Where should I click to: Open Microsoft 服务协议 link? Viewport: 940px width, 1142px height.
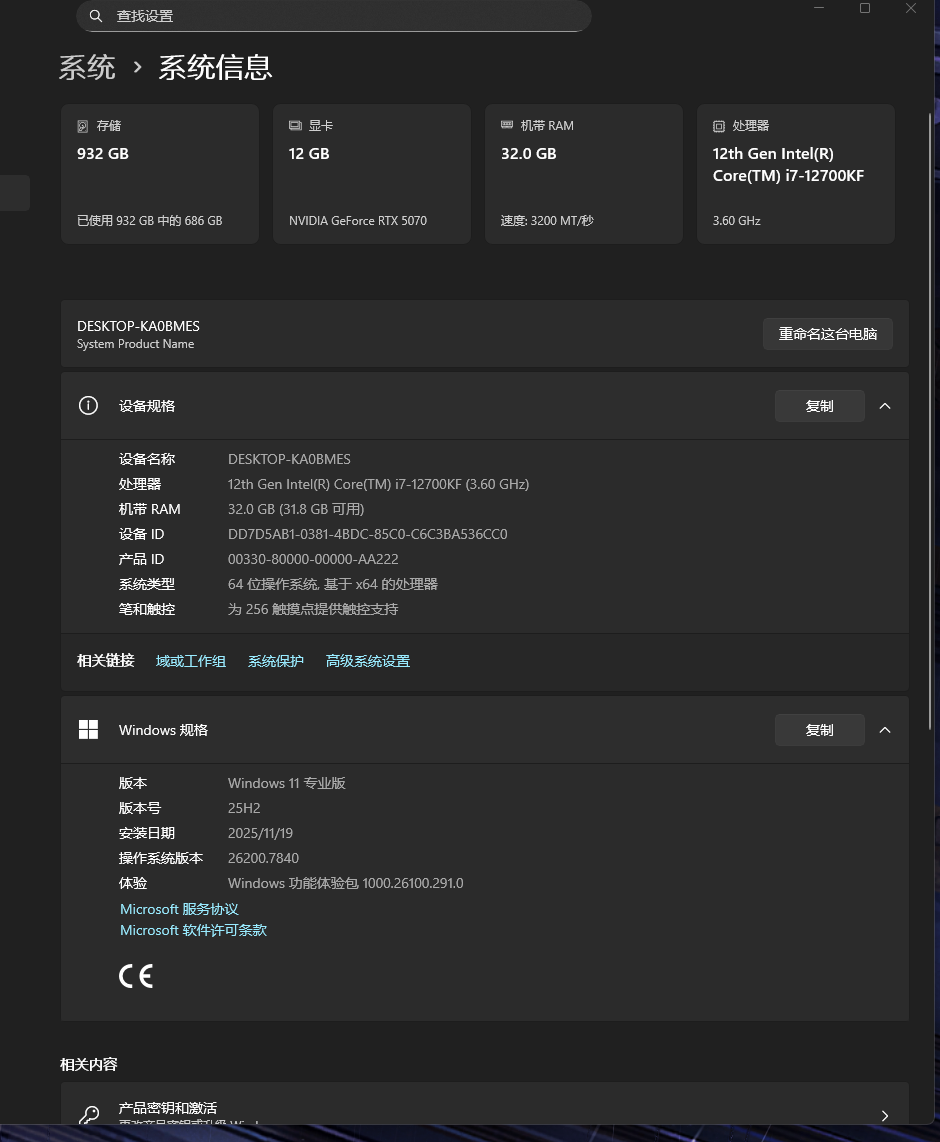(x=179, y=909)
